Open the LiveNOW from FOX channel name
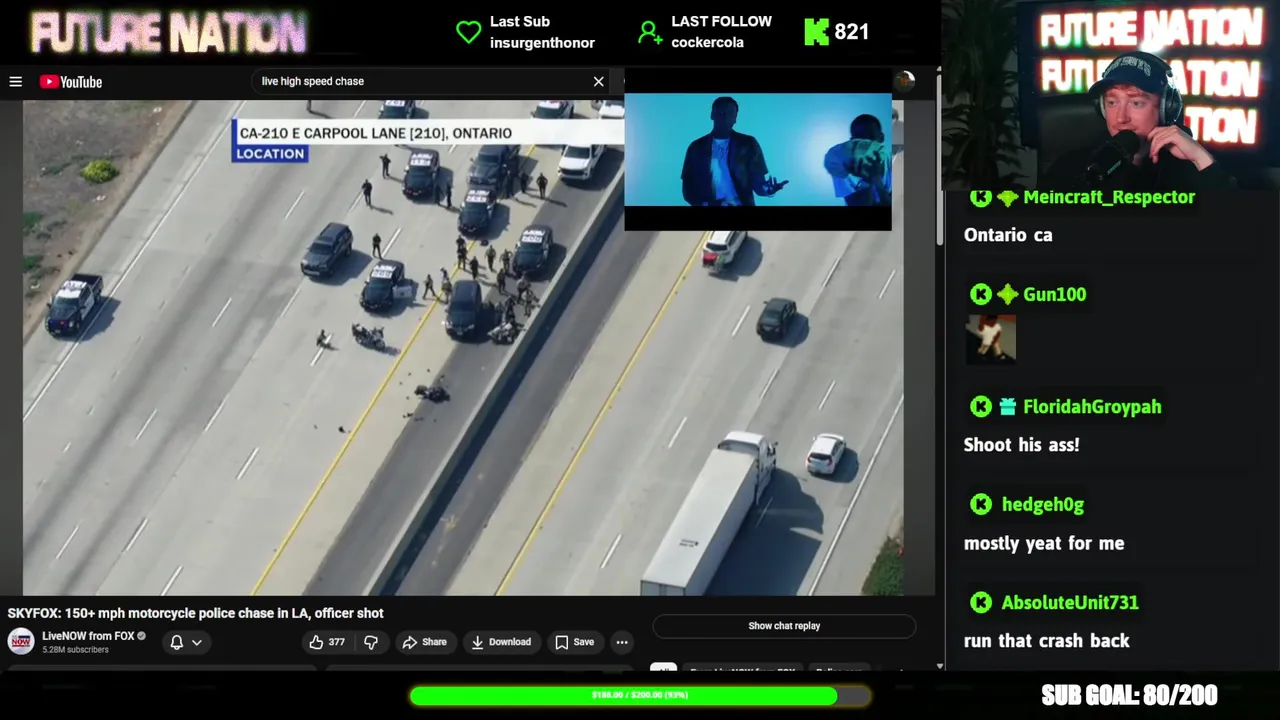This screenshot has height=720, width=1280. (88, 636)
